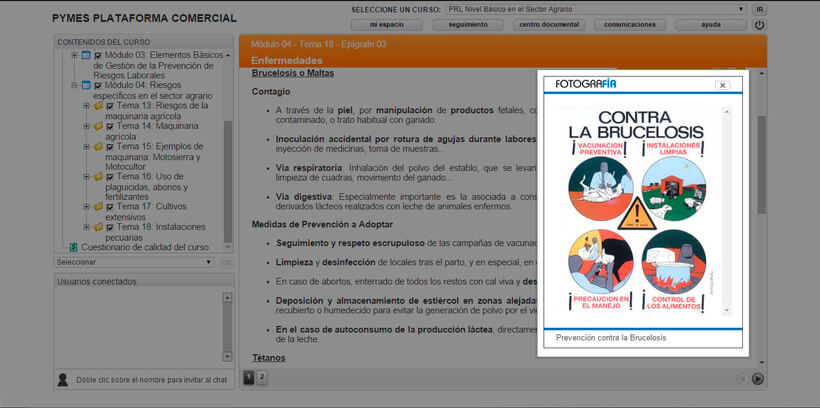The width and height of the screenshot is (820, 408).
Task: Click the Usuarios conectados header
Action: [97, 281]
